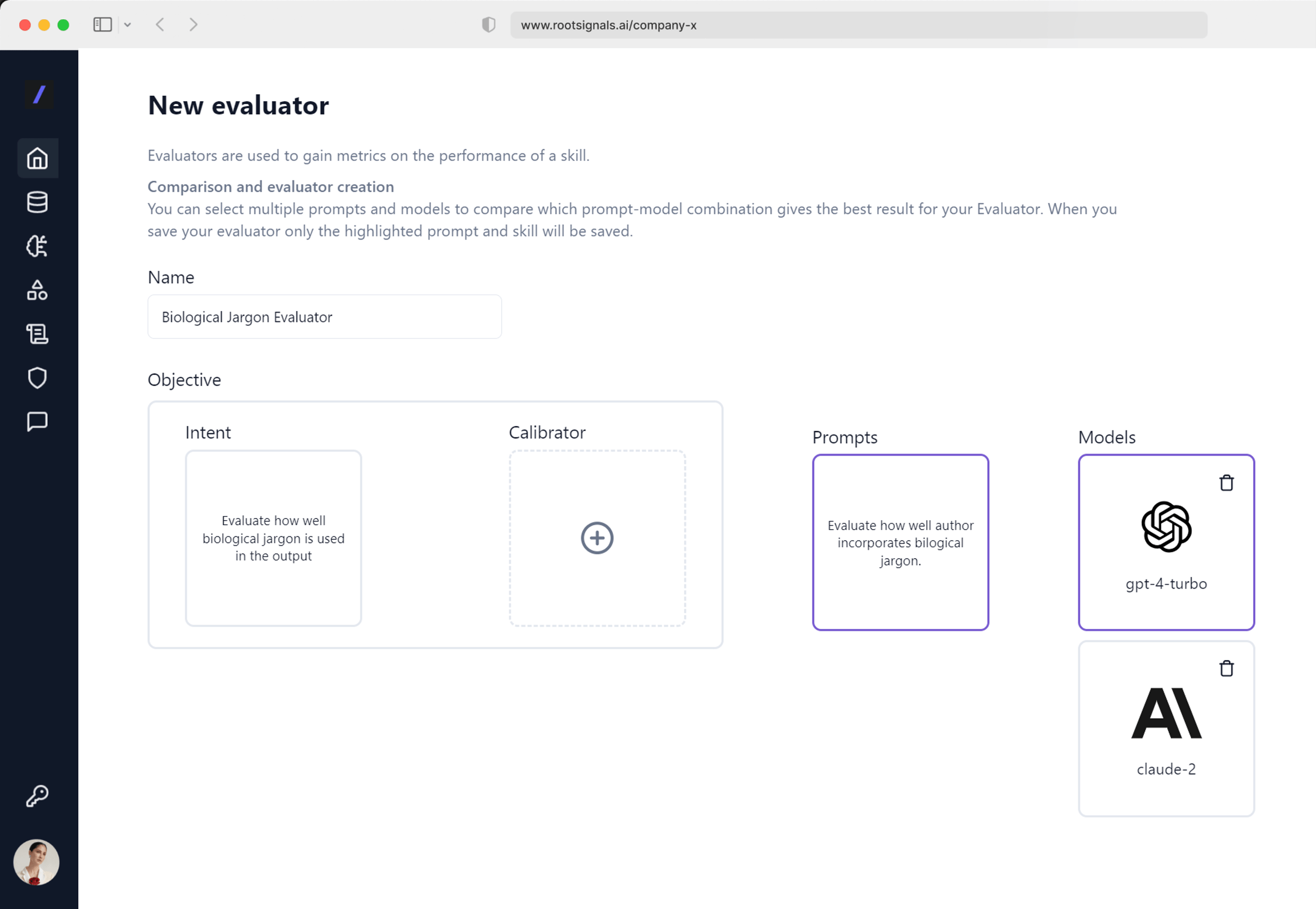Open the chat feedback panel

(x=37, y=421)
